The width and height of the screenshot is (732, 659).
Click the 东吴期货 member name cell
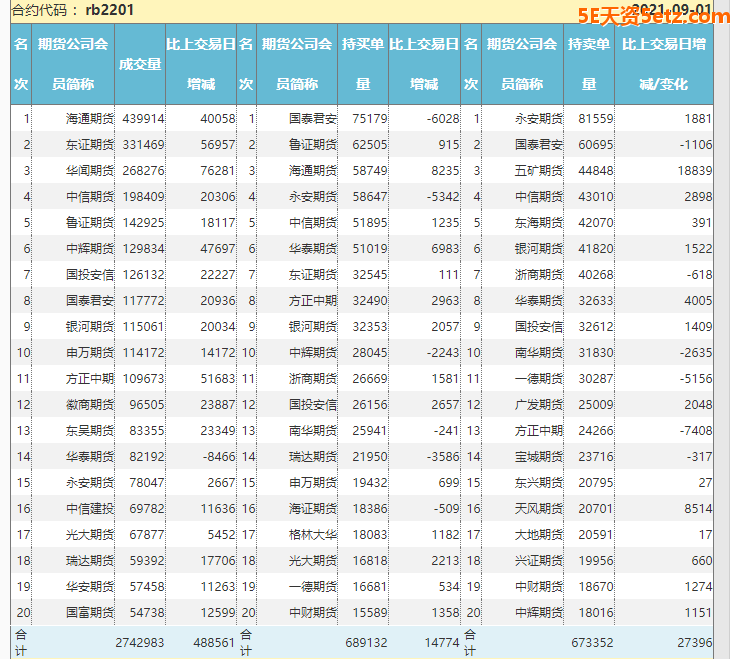pos(89,430)
